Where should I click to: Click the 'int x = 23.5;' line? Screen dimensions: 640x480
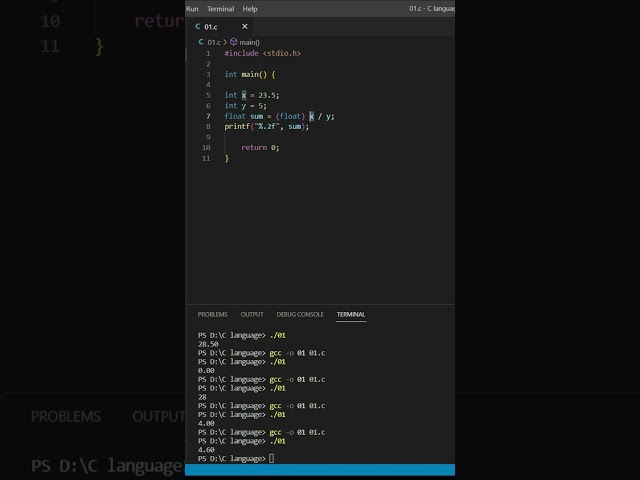pos(252,95)
